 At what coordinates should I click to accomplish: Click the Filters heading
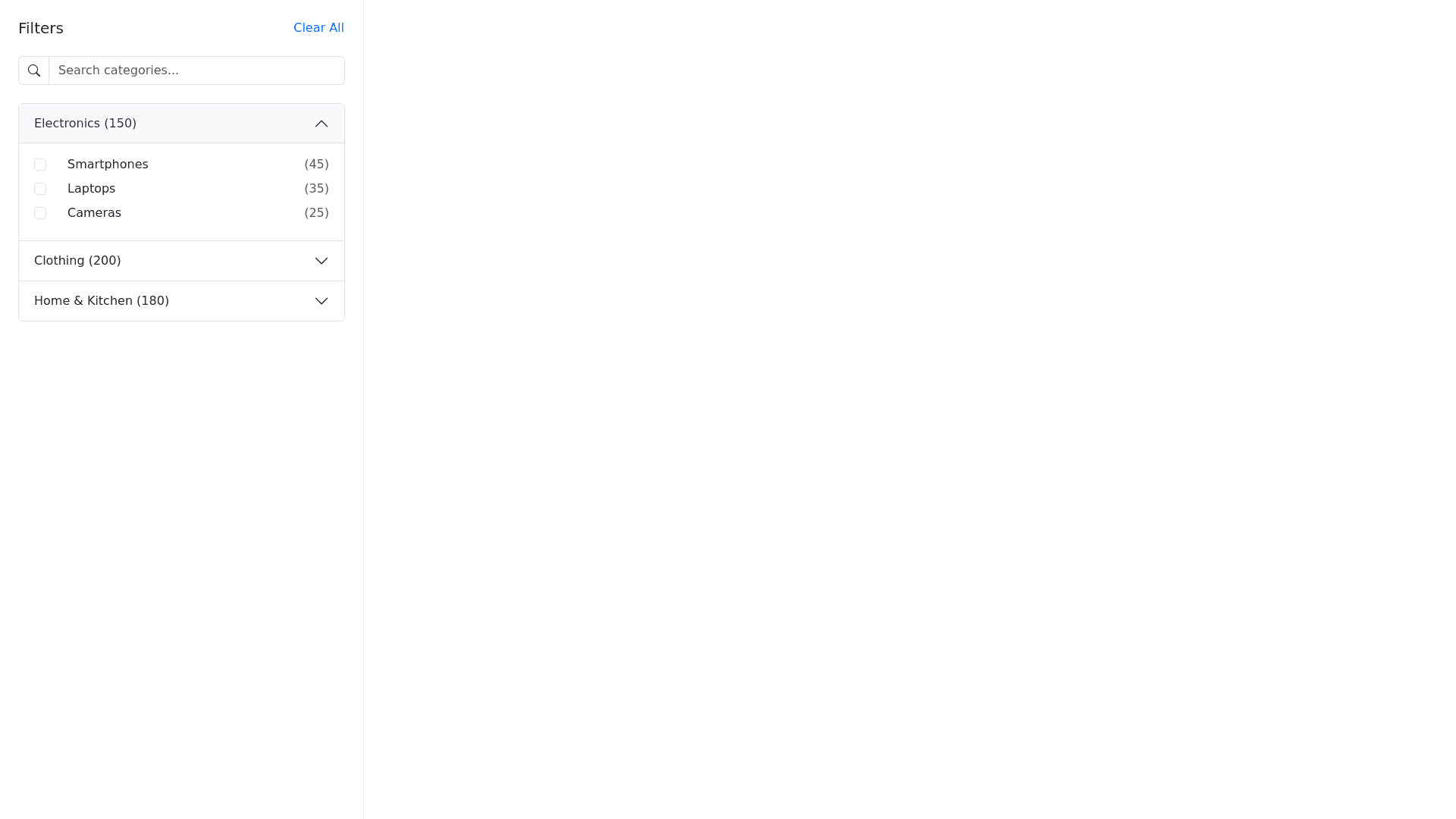(41, 28)
